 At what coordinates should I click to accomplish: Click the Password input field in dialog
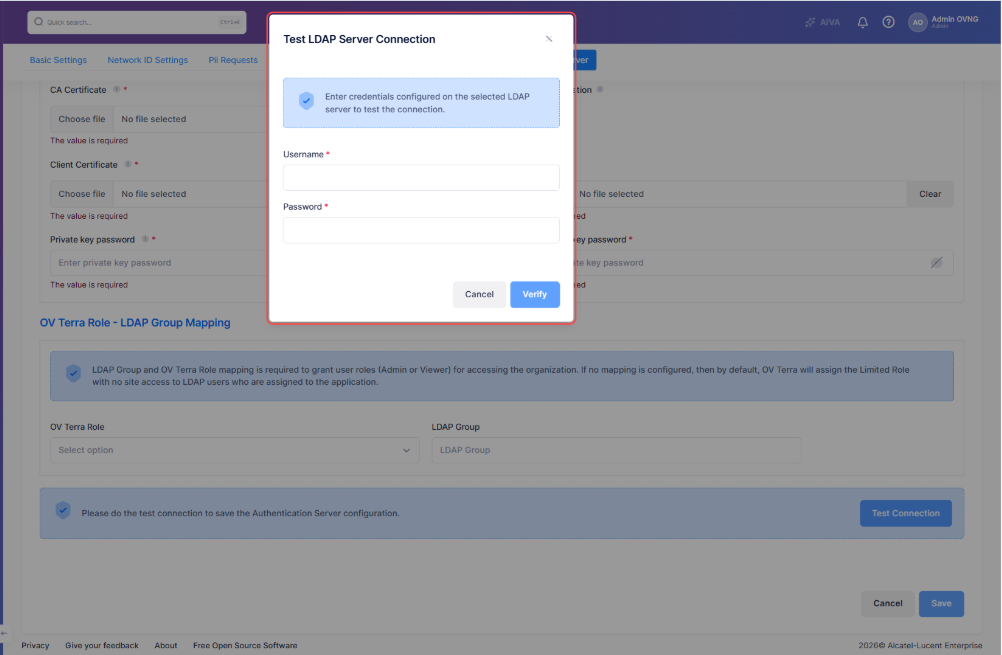pyautogui.click(x=421, y=230)
